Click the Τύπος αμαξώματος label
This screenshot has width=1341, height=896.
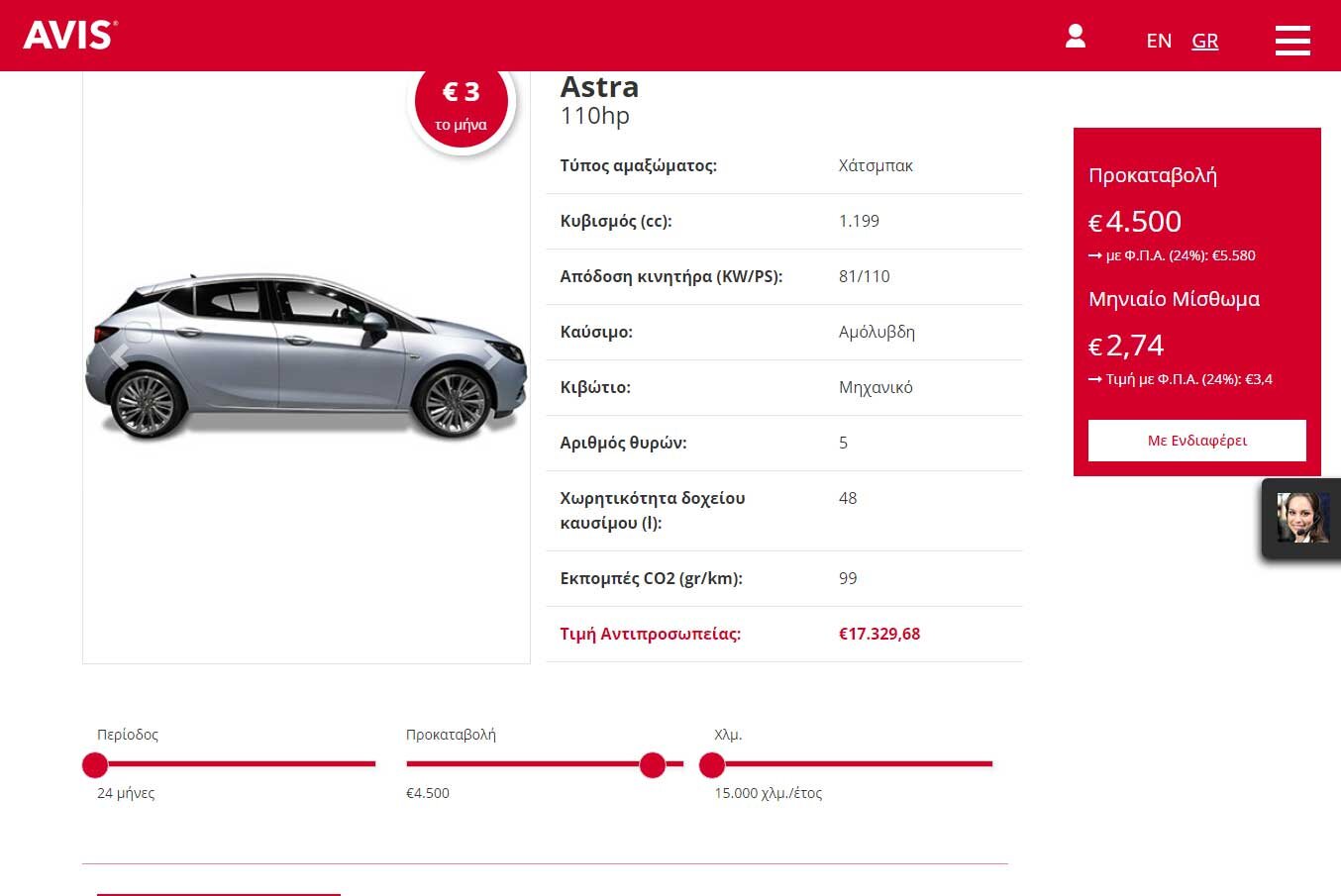click(x=638, y=165)
